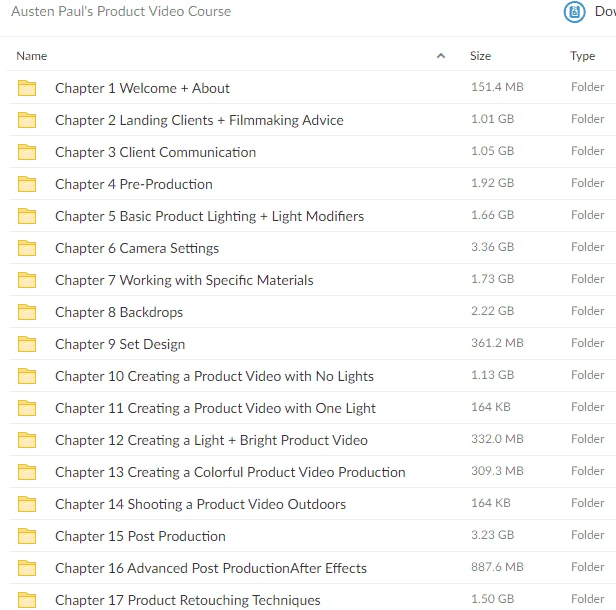
Task: Open Chapter 14 Shooting a Product Video Outdoors
Action: click(200, 504)
